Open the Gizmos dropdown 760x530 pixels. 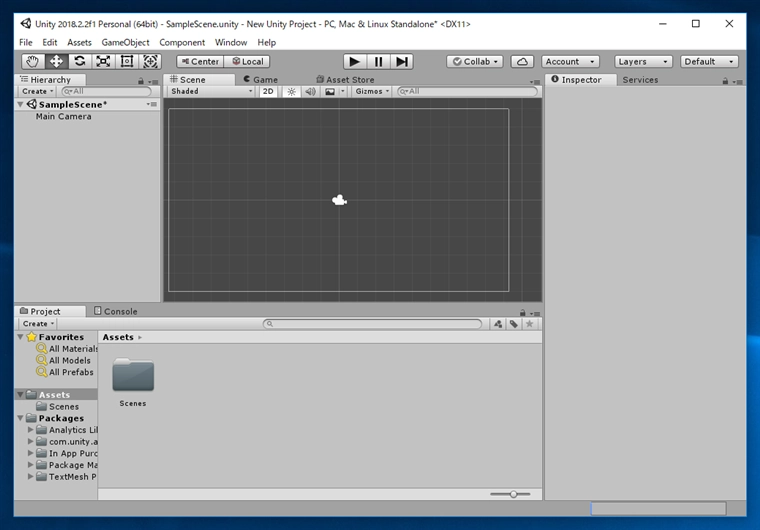pyautogui.click(x=372, y=91)
